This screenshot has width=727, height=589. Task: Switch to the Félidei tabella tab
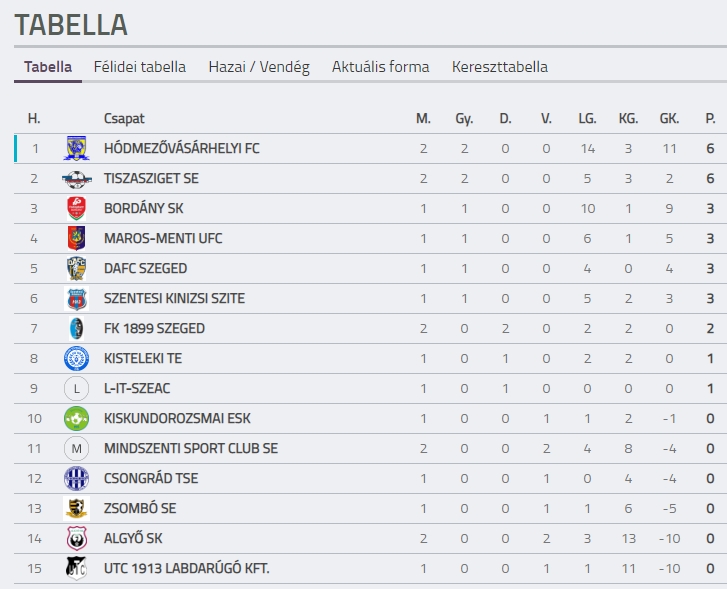tap(140, 67)
